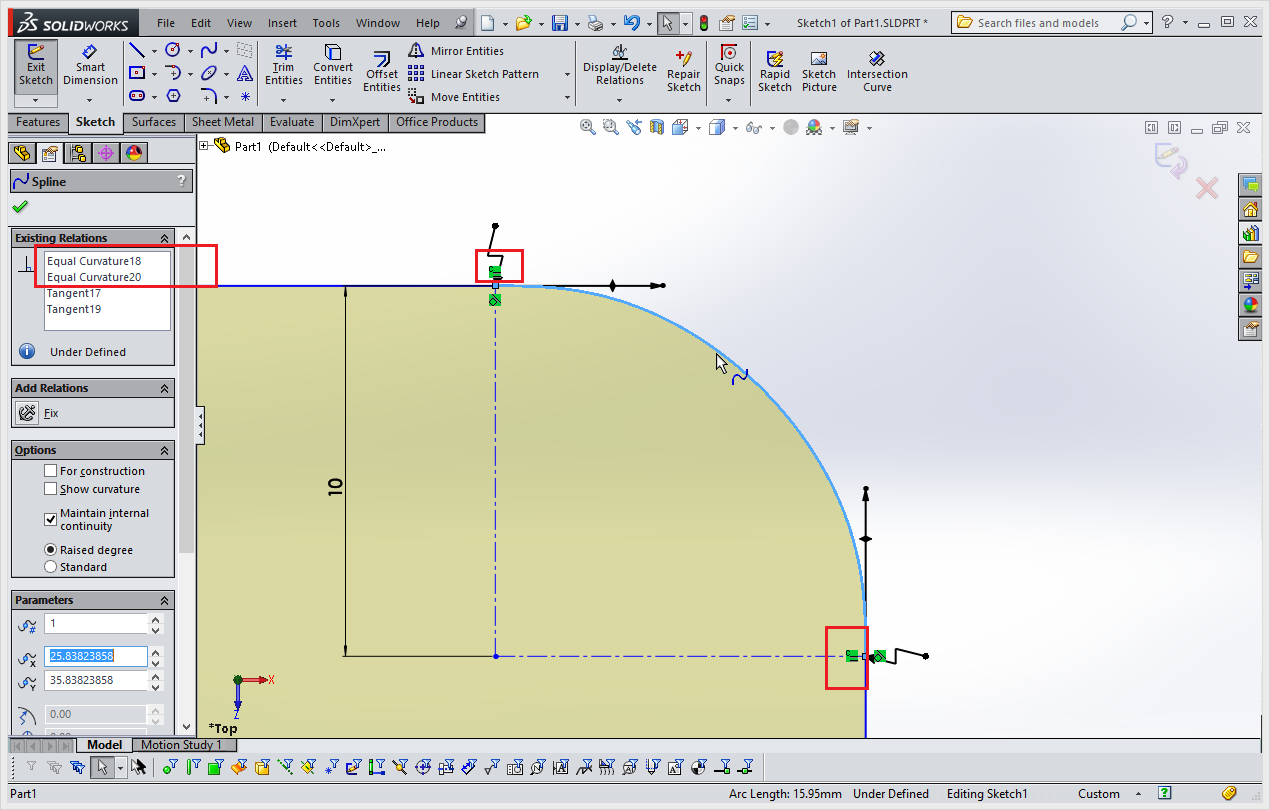This screenshot has height=810, width=1270.
Task: Start Rapid Sketch
Action: pos(775,72)
